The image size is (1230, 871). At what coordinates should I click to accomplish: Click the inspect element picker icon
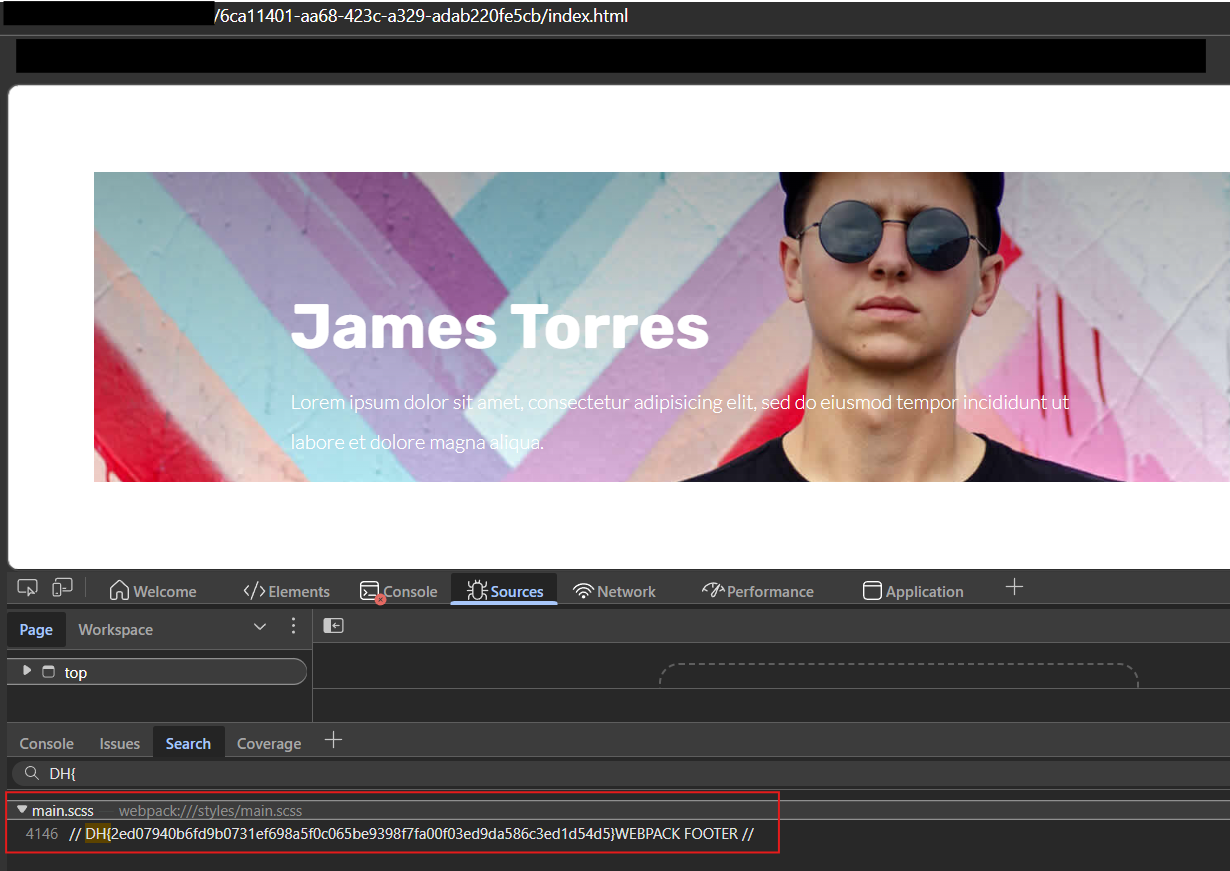pos(28,588)
